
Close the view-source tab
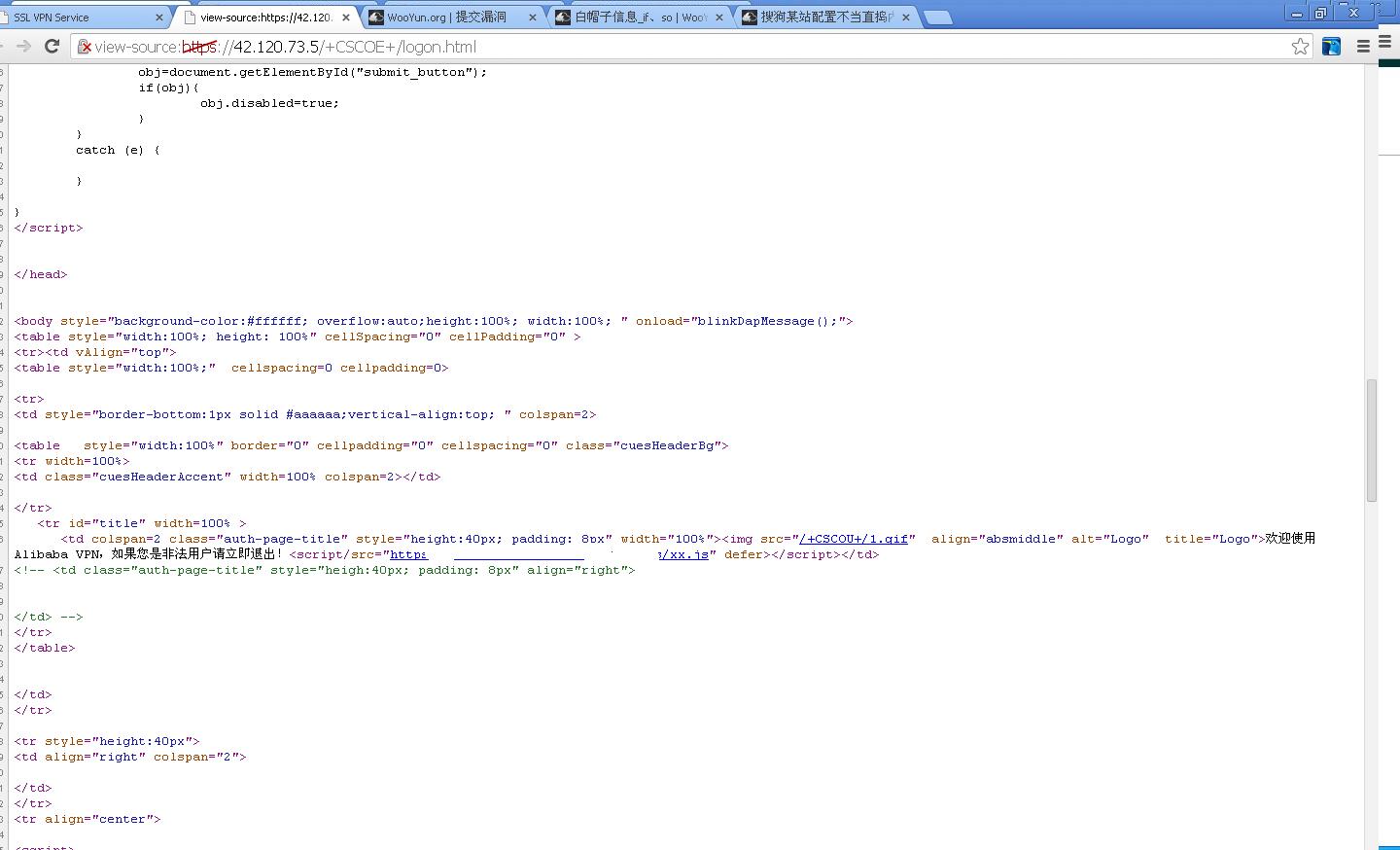coord(345,18)
